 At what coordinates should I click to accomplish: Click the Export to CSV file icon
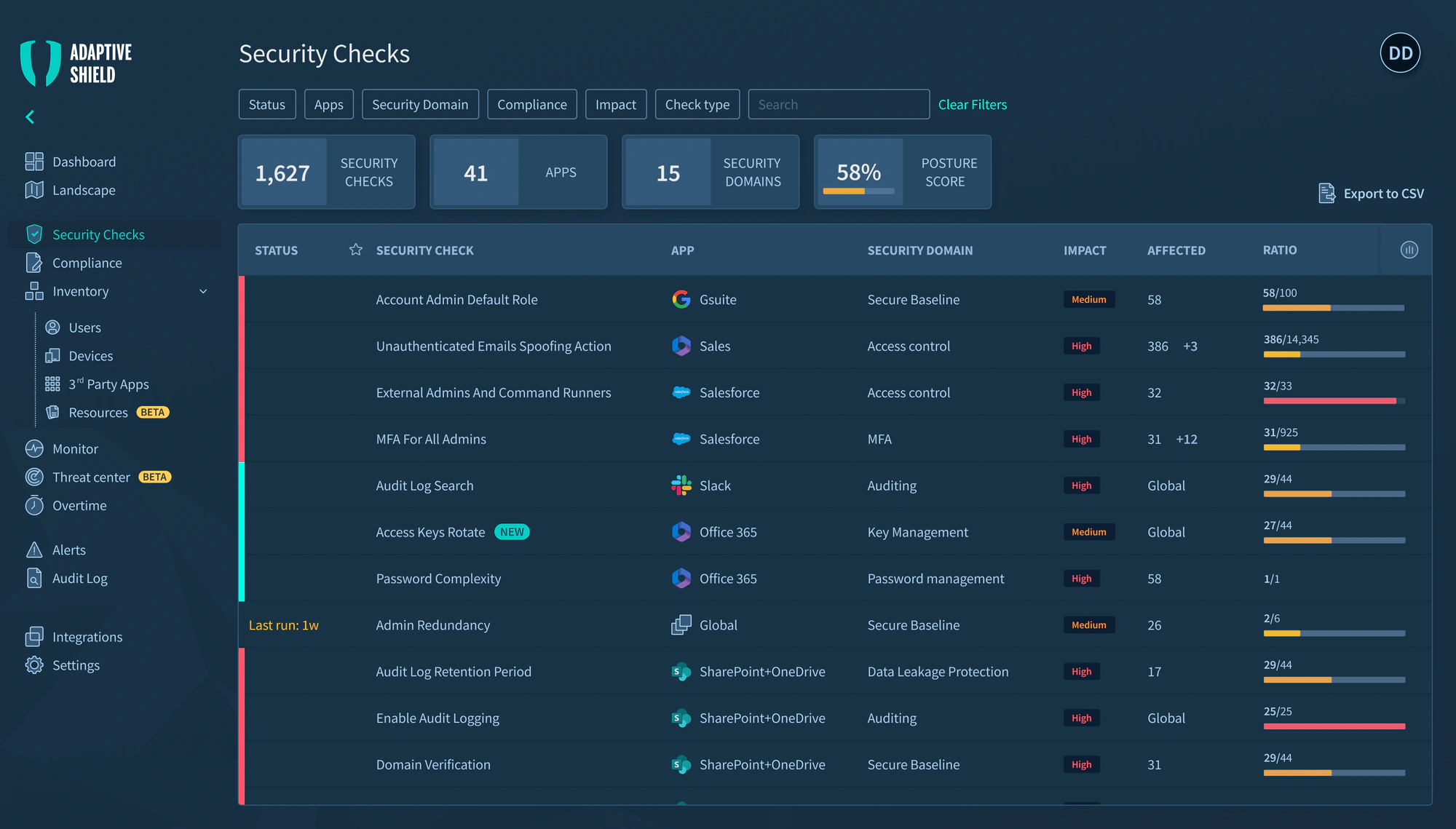point(1327,193)
